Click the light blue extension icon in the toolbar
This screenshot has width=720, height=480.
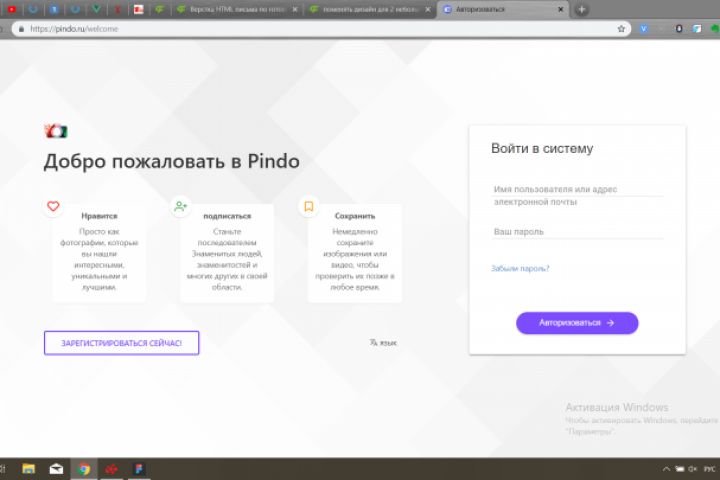pos(697,29)
